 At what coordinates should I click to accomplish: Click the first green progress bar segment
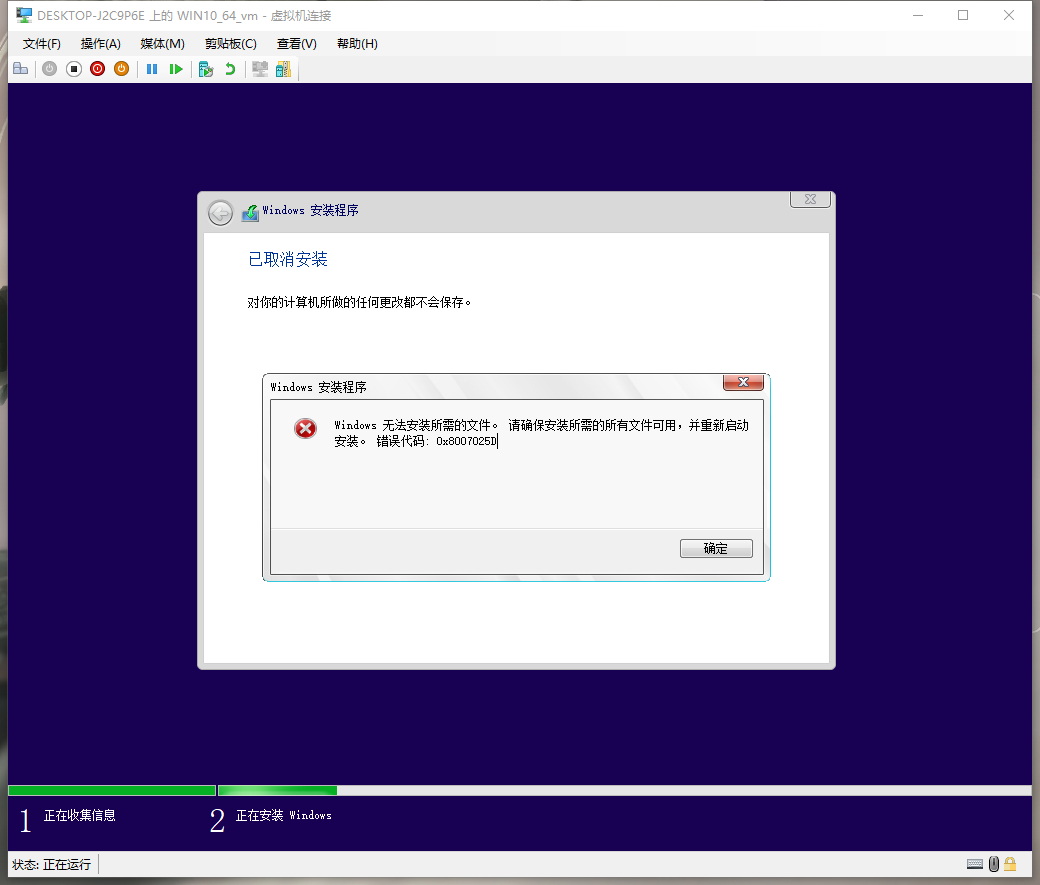click(112, 790)
